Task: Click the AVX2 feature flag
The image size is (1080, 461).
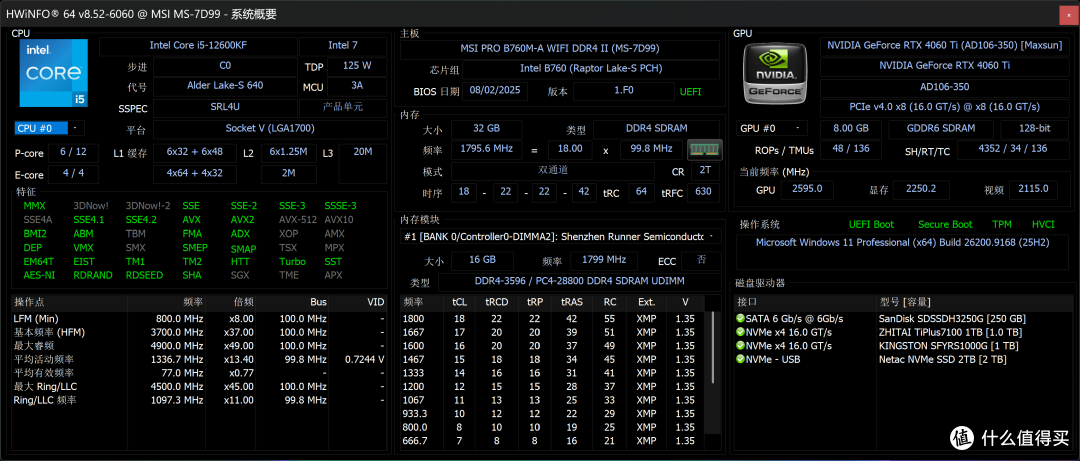Action: tap(242, 220)
